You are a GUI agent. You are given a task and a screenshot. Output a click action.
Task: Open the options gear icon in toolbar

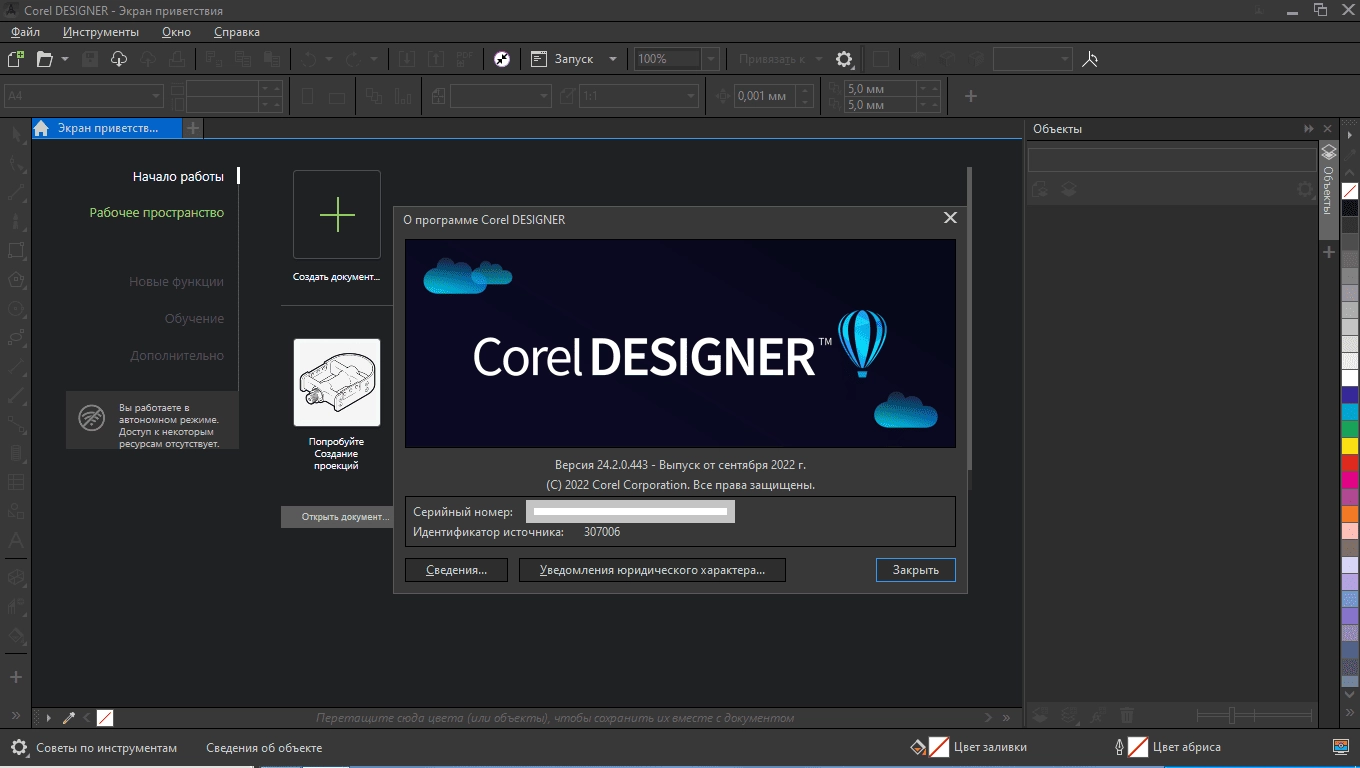844,59
